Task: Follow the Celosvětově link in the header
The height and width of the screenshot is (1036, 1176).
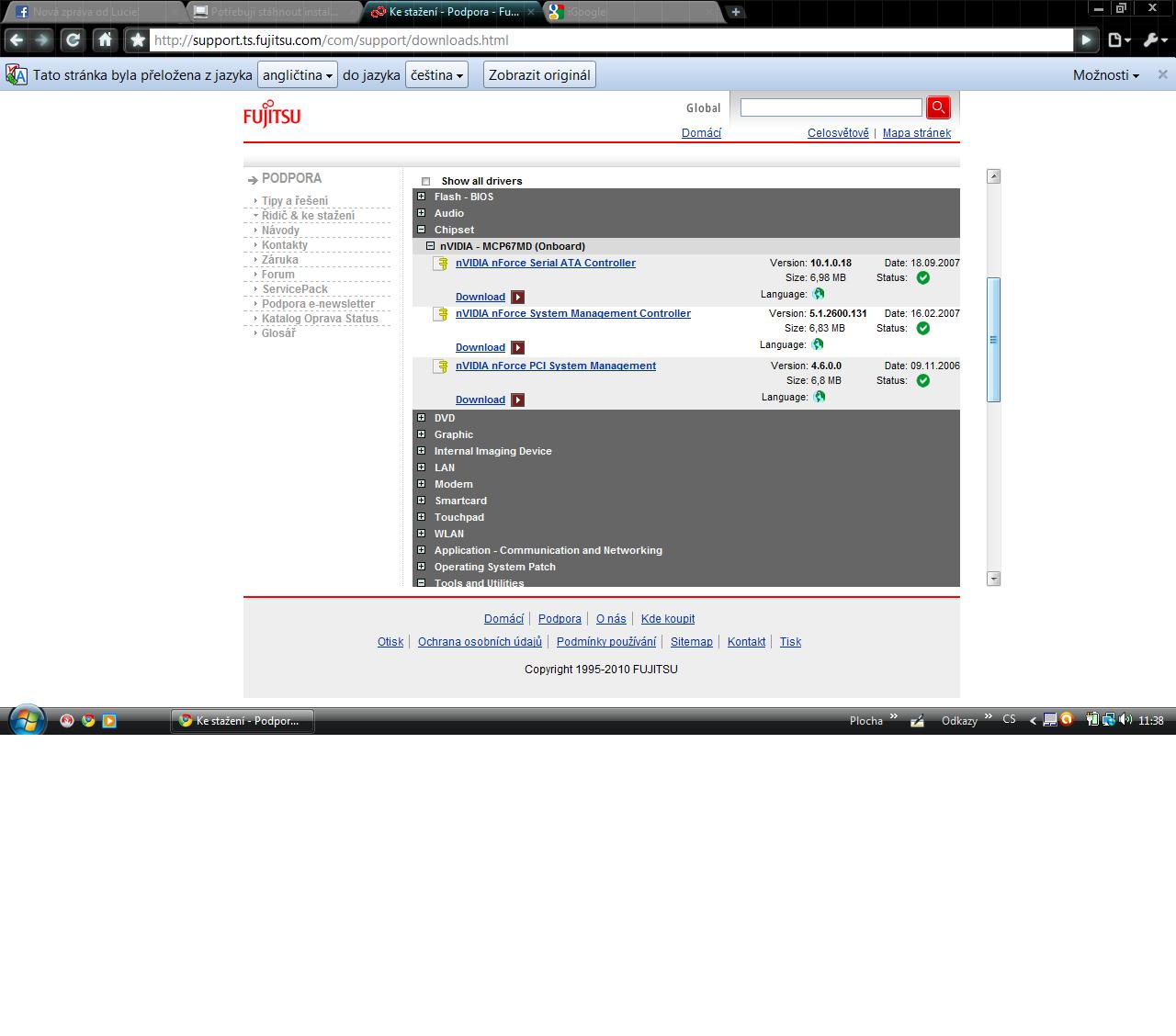Action: pos(838,133)
